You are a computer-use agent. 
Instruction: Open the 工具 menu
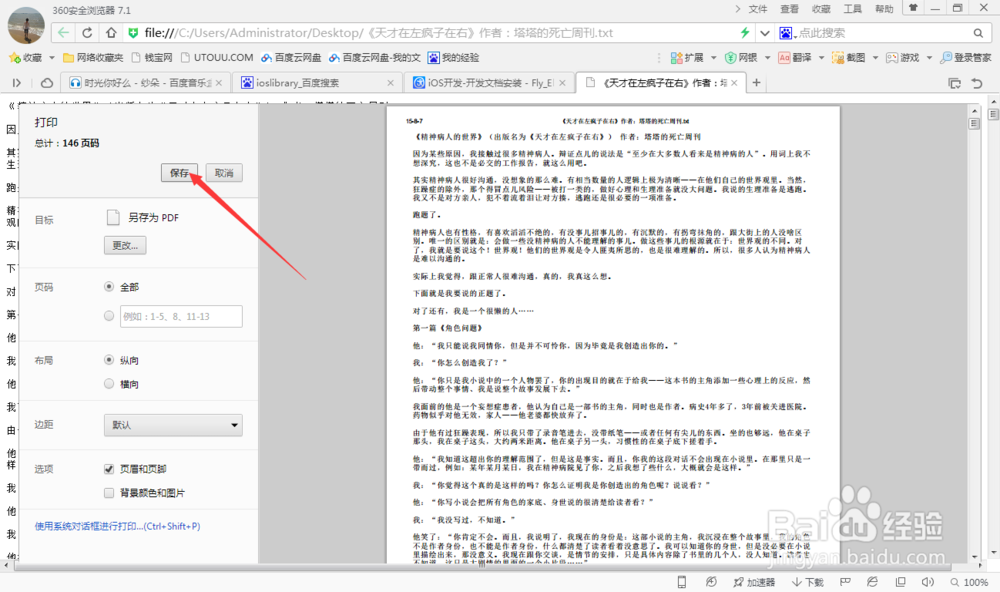click(x=853, y=9)
